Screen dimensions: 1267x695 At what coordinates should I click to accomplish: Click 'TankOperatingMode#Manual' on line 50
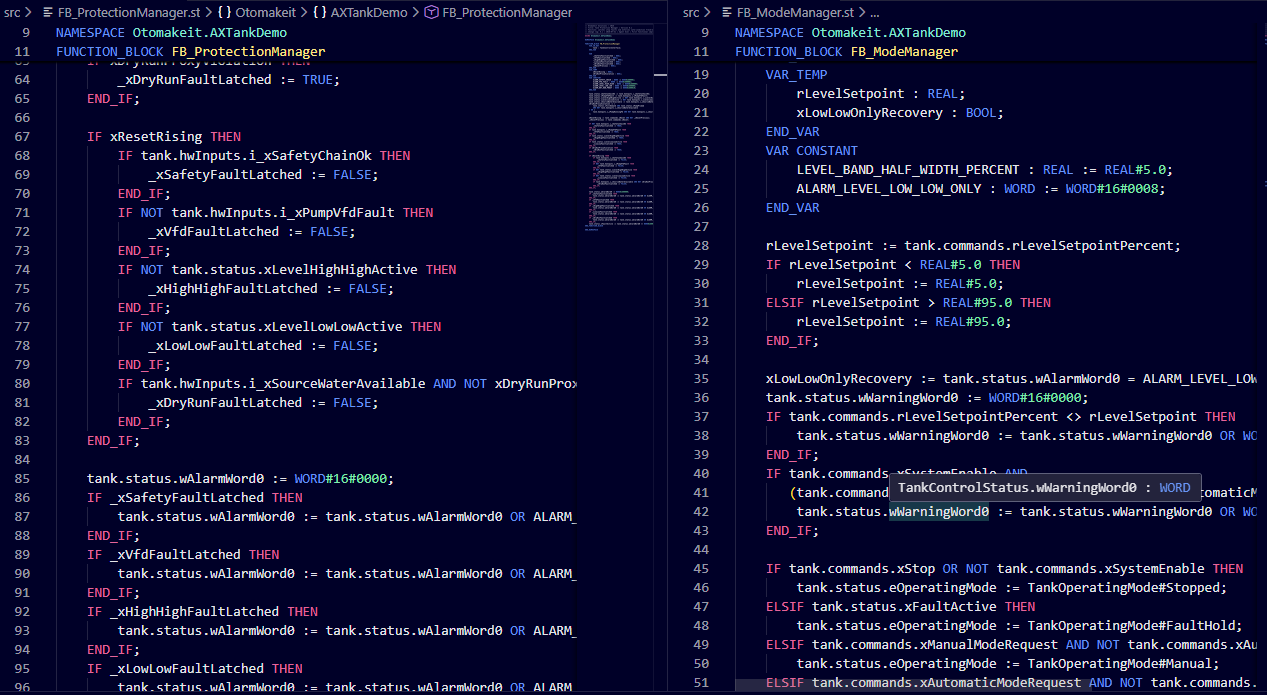1120,663
